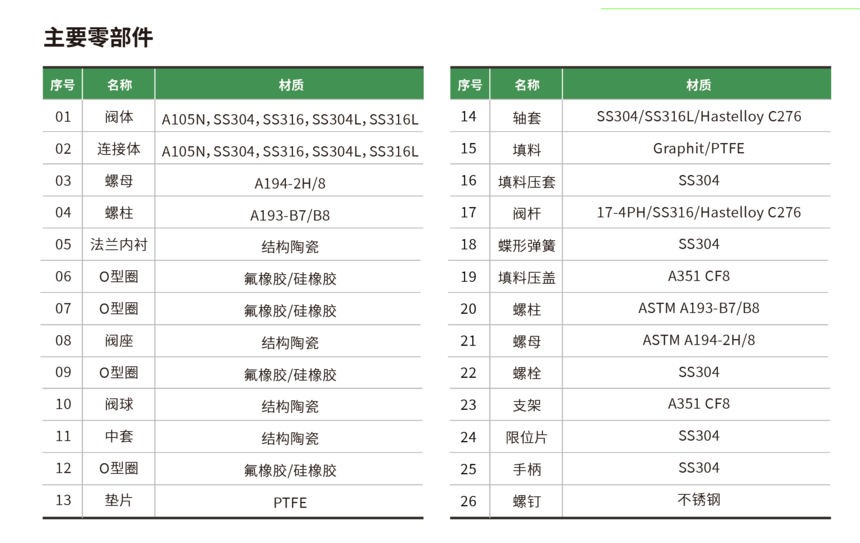Select the "限位片" cell in row 24

pyautogui.click(x=527, y=437)
